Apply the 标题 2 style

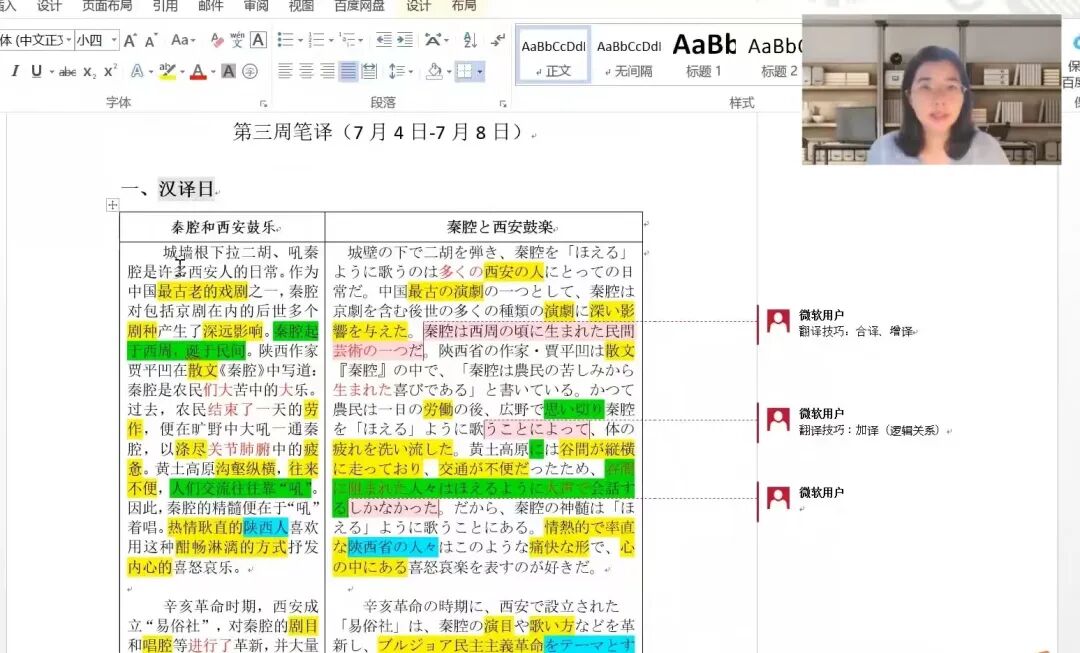click(773, 56)
